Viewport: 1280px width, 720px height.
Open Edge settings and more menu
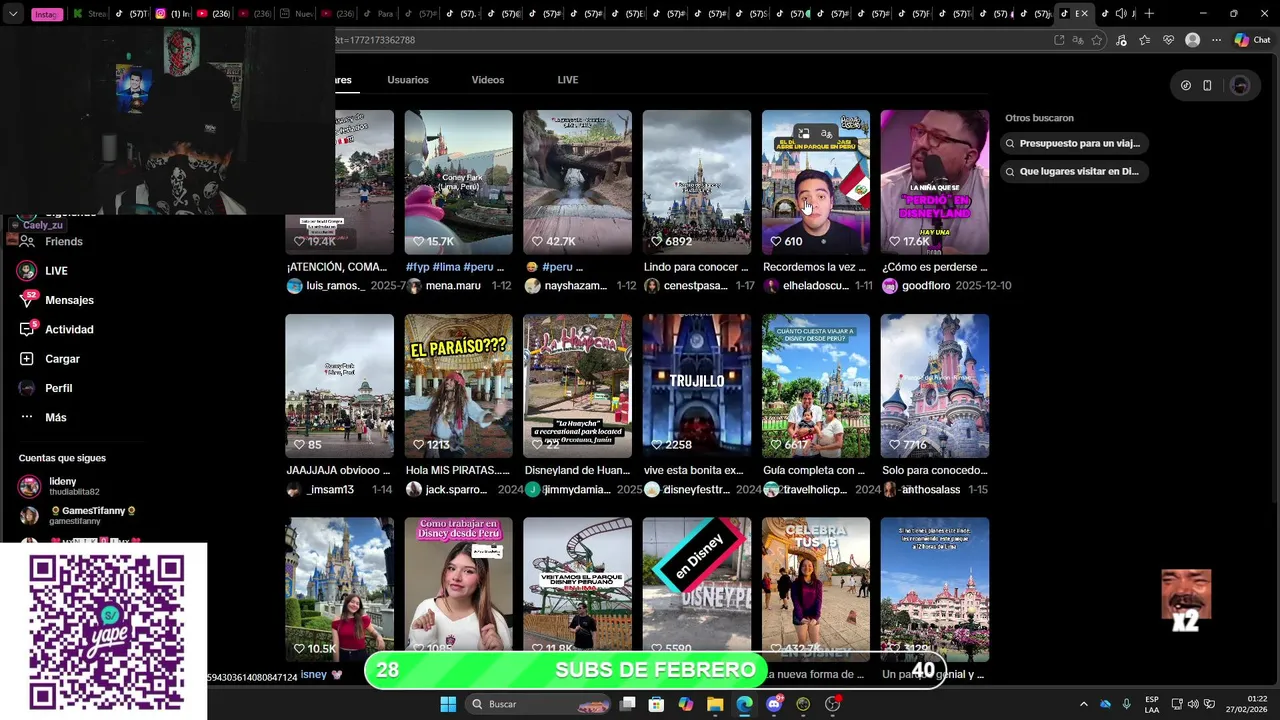point(1216,40)
